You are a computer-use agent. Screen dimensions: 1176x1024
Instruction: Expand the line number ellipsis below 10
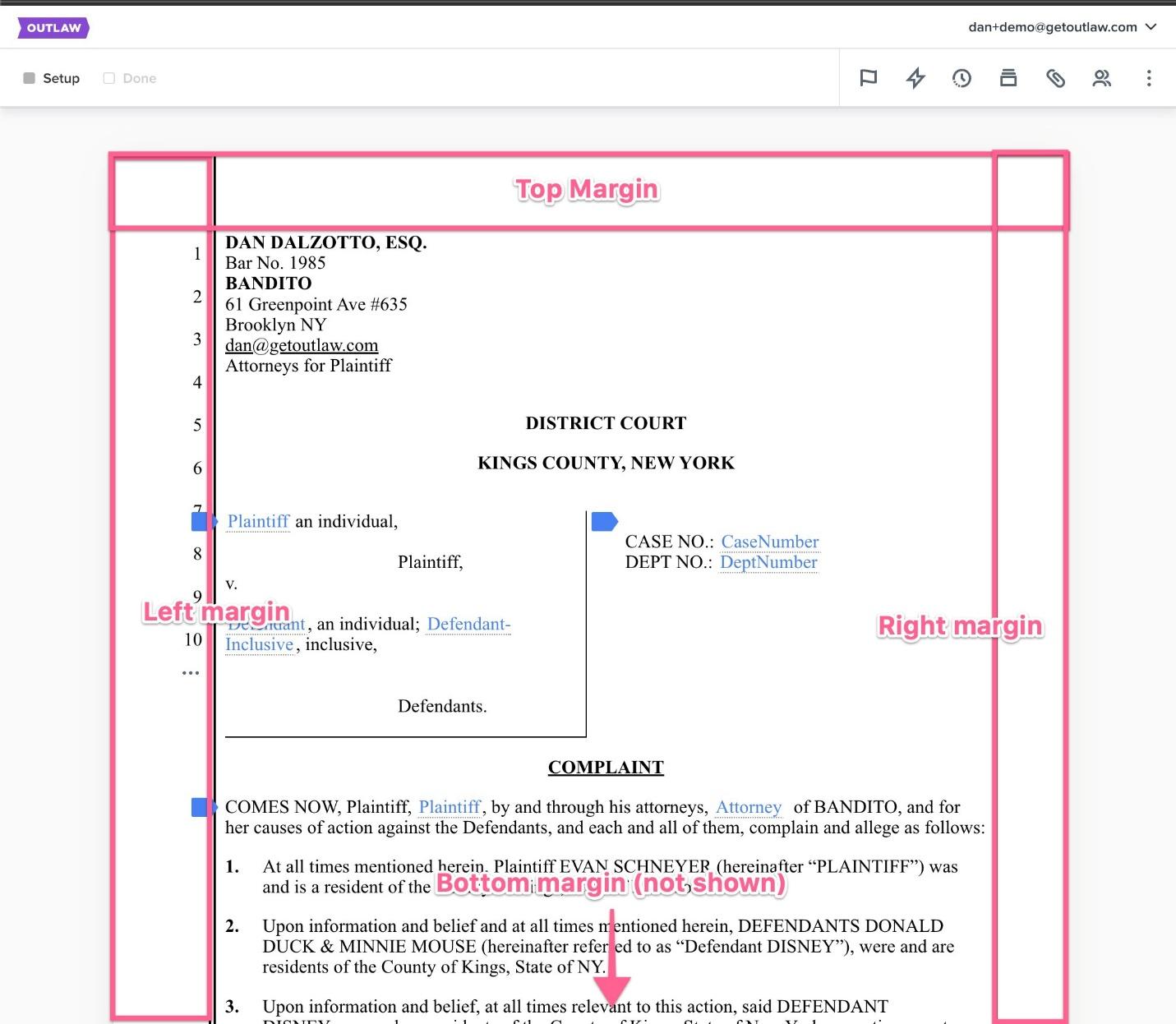[191, 673]
